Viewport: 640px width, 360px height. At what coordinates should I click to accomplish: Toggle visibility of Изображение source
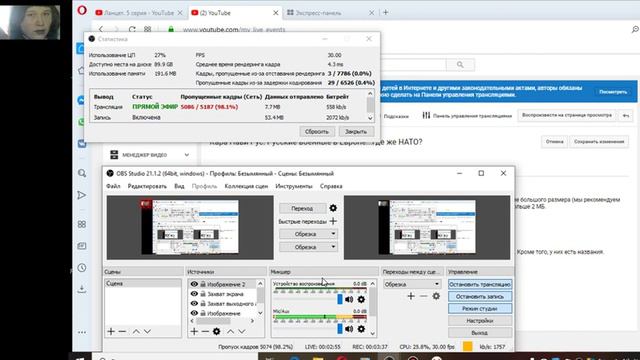pyautogui.click(x=194, y=313)
